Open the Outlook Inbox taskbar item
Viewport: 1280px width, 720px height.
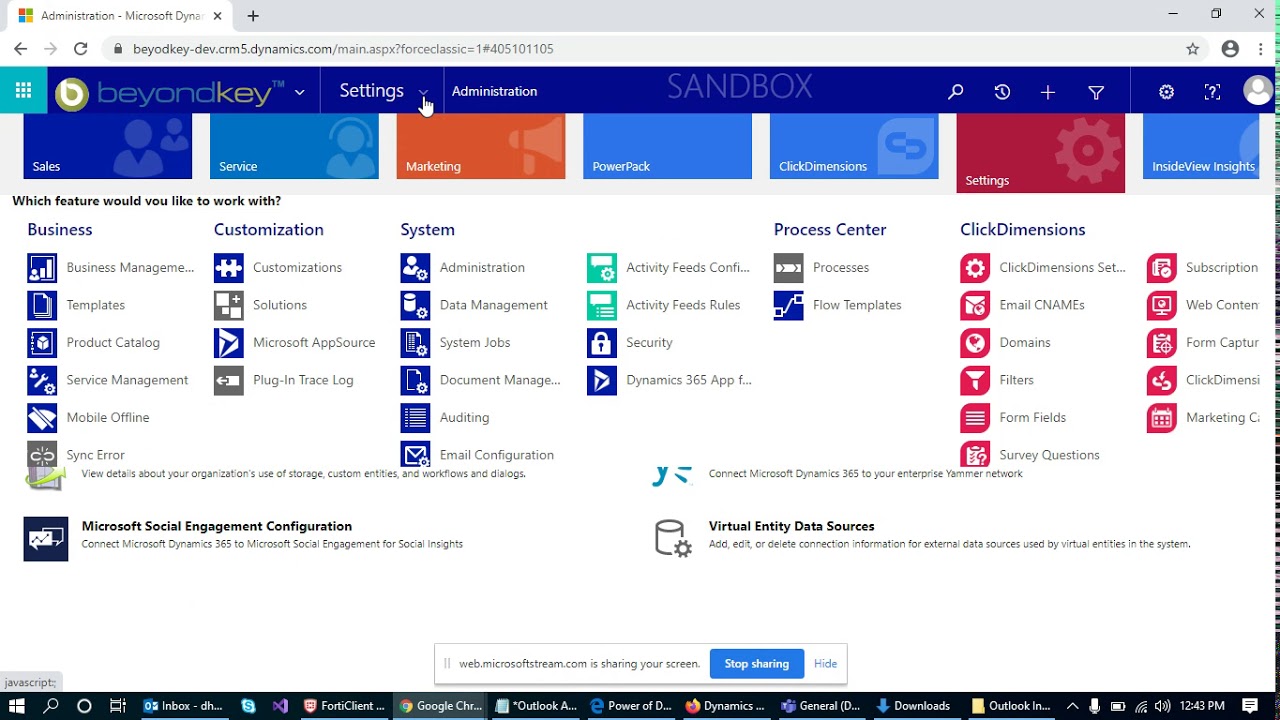tap(183, 706)
